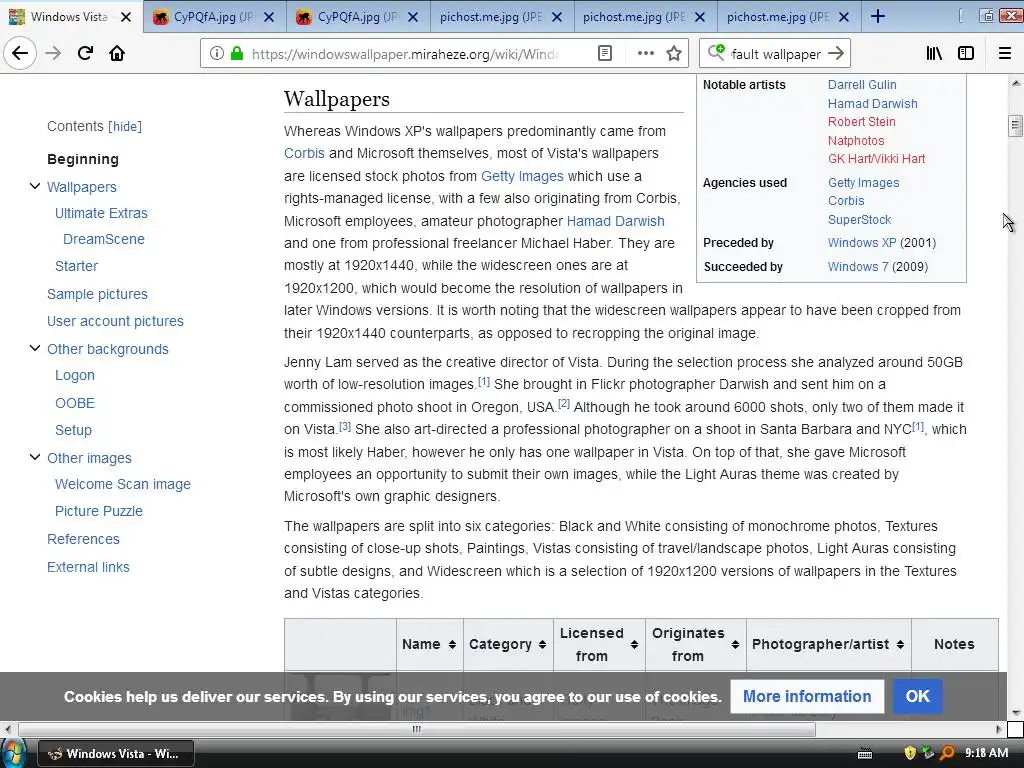
Task: Open Getty Images link in paragraph
Action: point(522,176)
